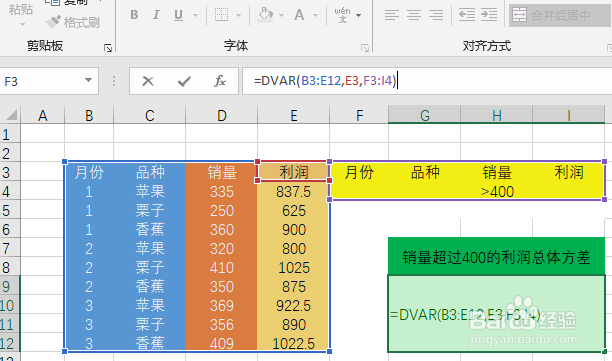The width and height of the screenshot is (612, 361).
Task: Confirm formula with the checkmark
Action: [x=184, y=81]
